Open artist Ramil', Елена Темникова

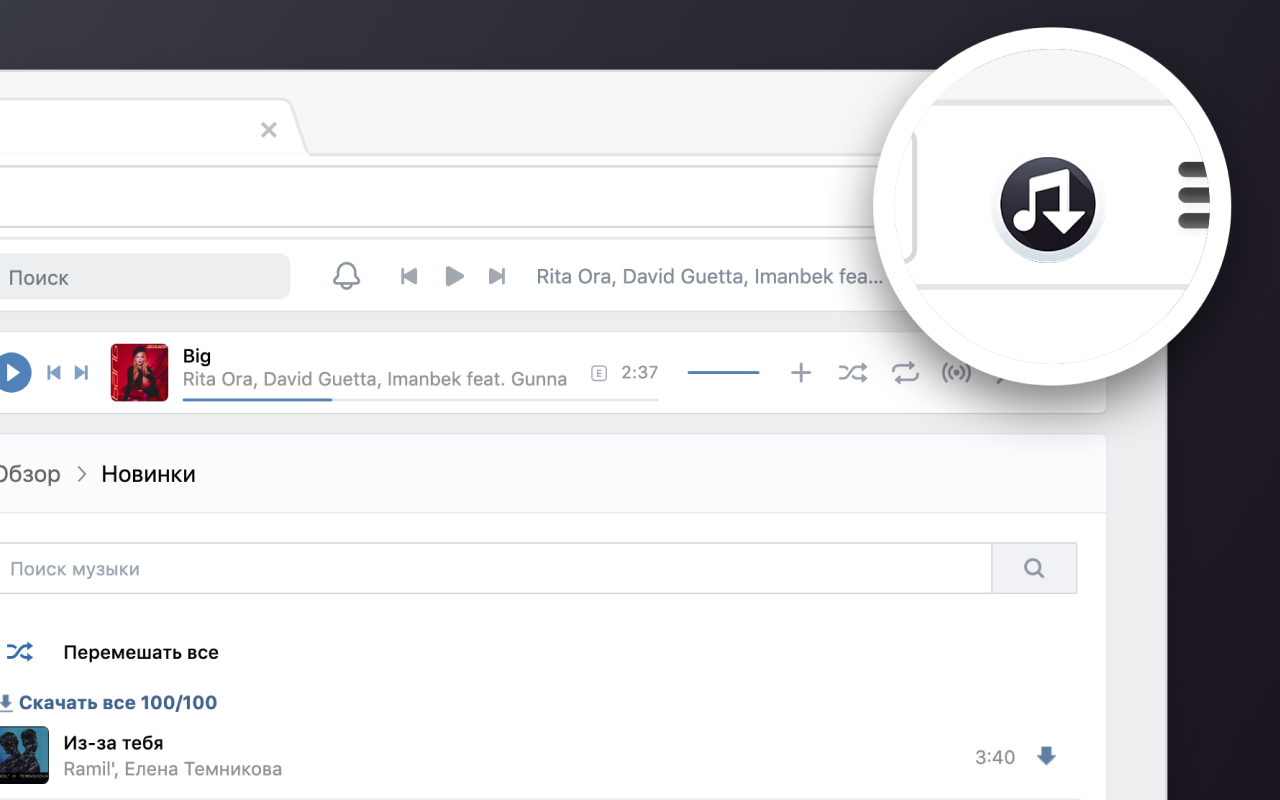click(x=173, y=769)
